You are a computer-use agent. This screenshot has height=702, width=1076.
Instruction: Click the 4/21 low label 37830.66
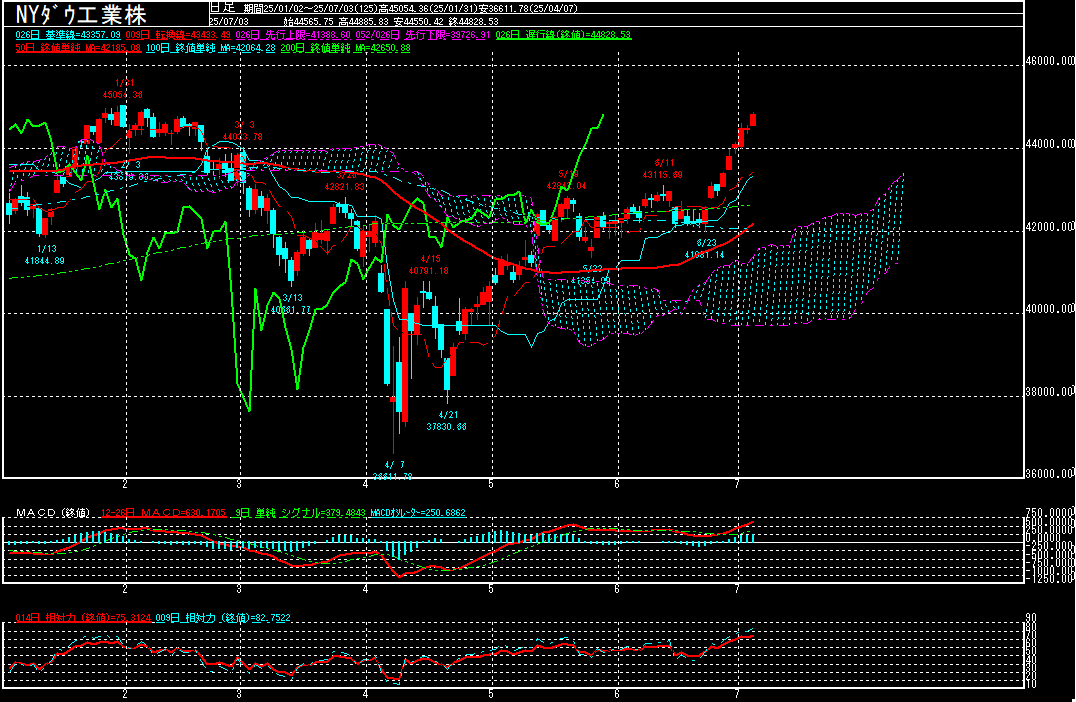(x=447, y=421)
